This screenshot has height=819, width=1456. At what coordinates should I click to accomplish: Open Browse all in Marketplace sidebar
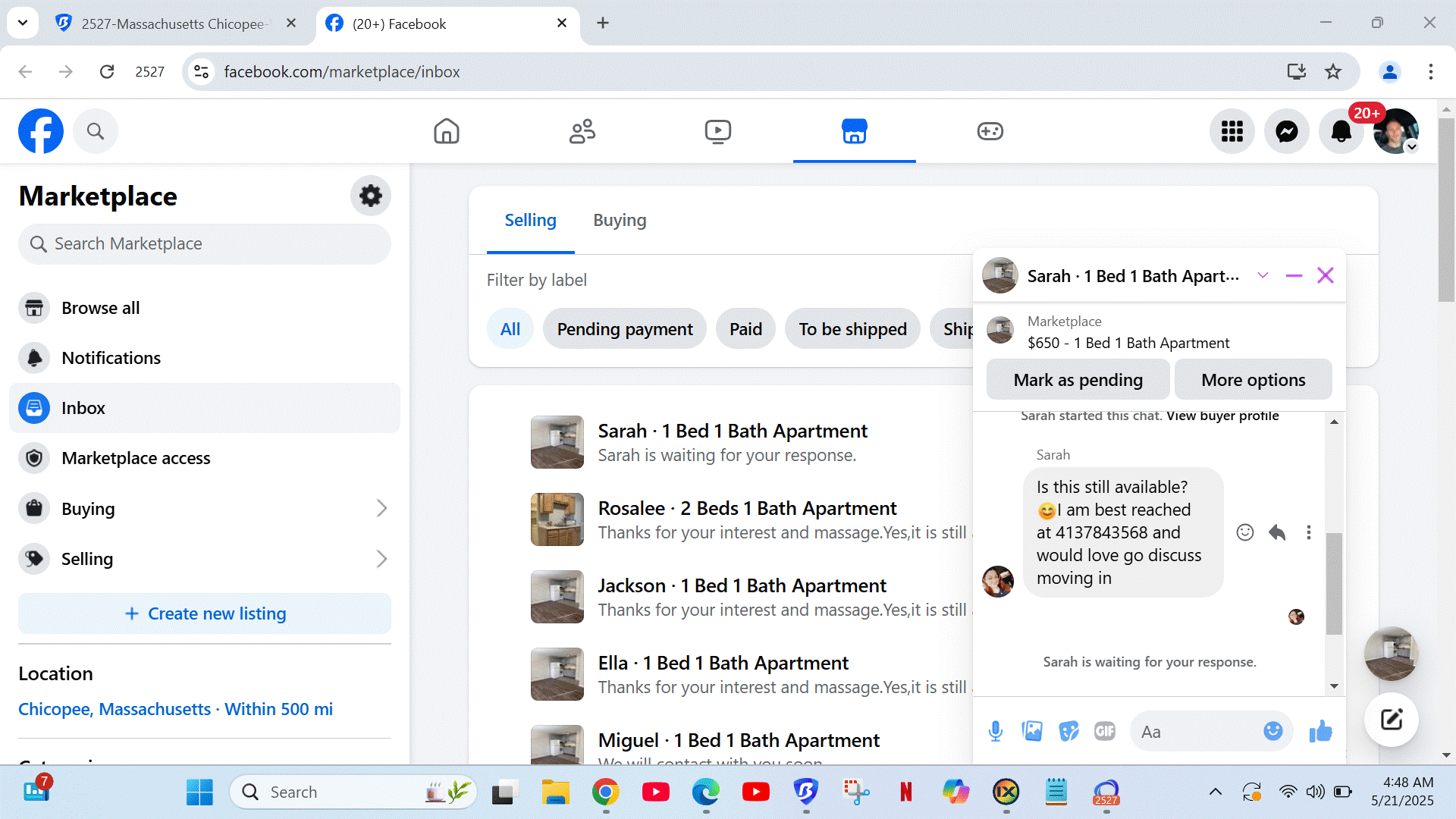click(x=205, y=308)
